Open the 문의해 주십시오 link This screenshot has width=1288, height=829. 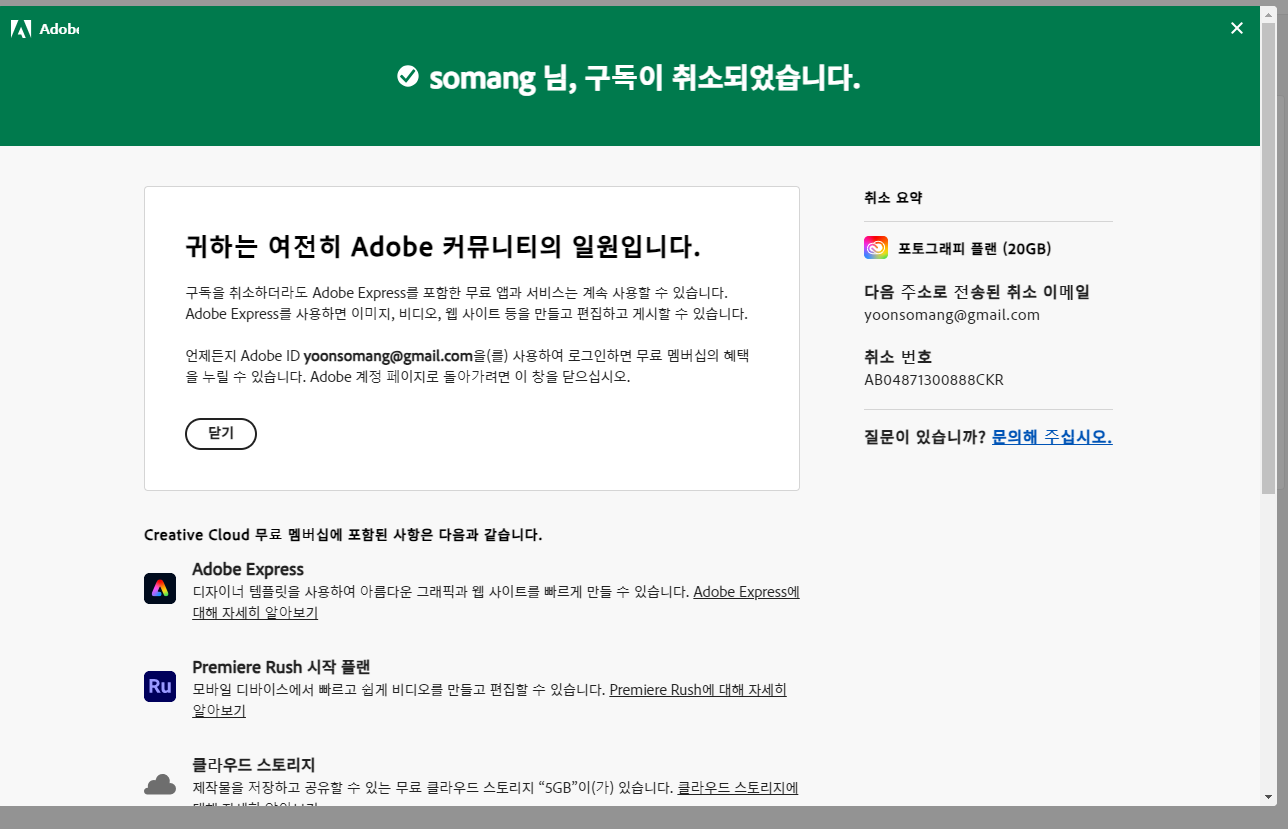[x=1052, y=437]
